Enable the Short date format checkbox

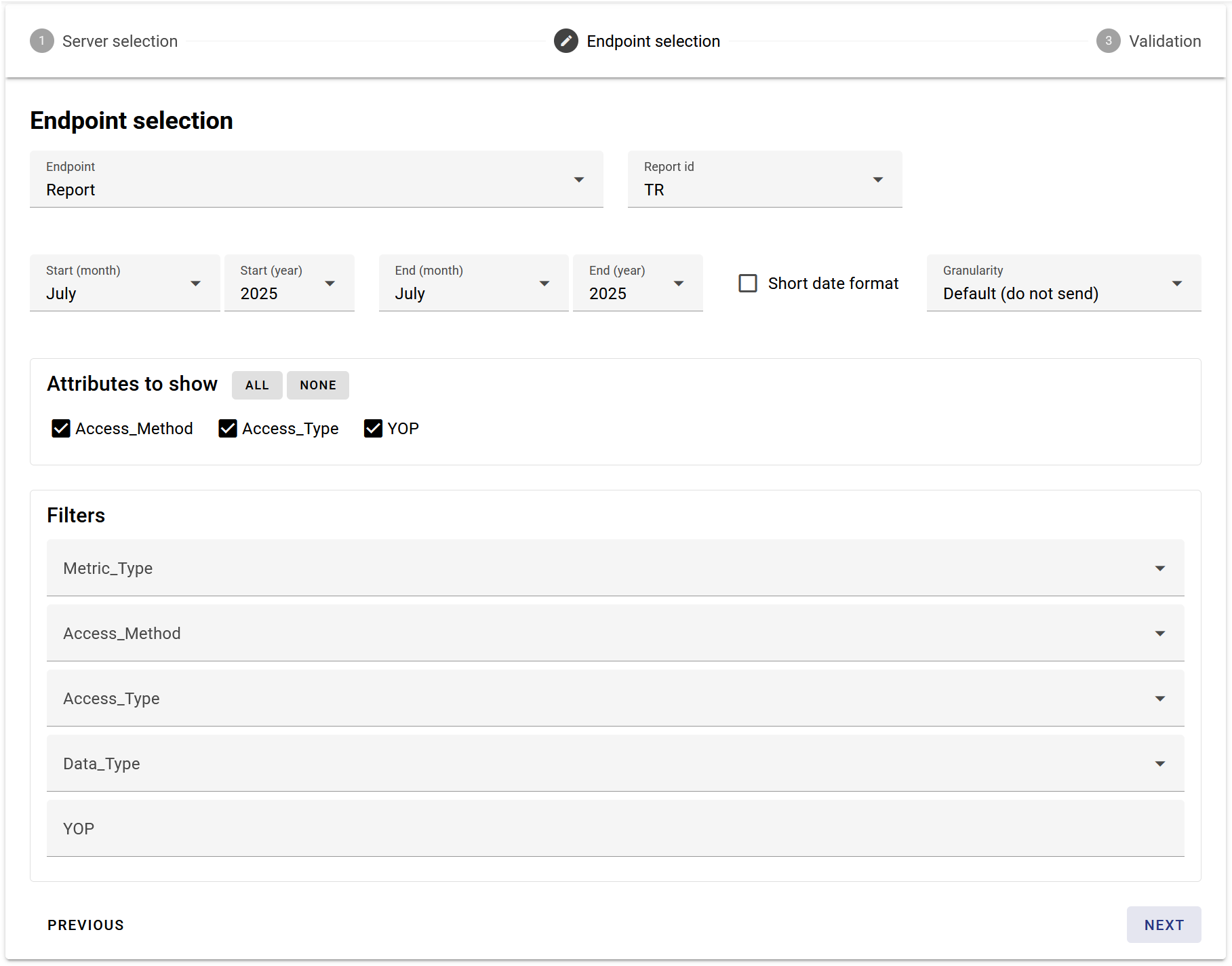click(x=748, y=284)
